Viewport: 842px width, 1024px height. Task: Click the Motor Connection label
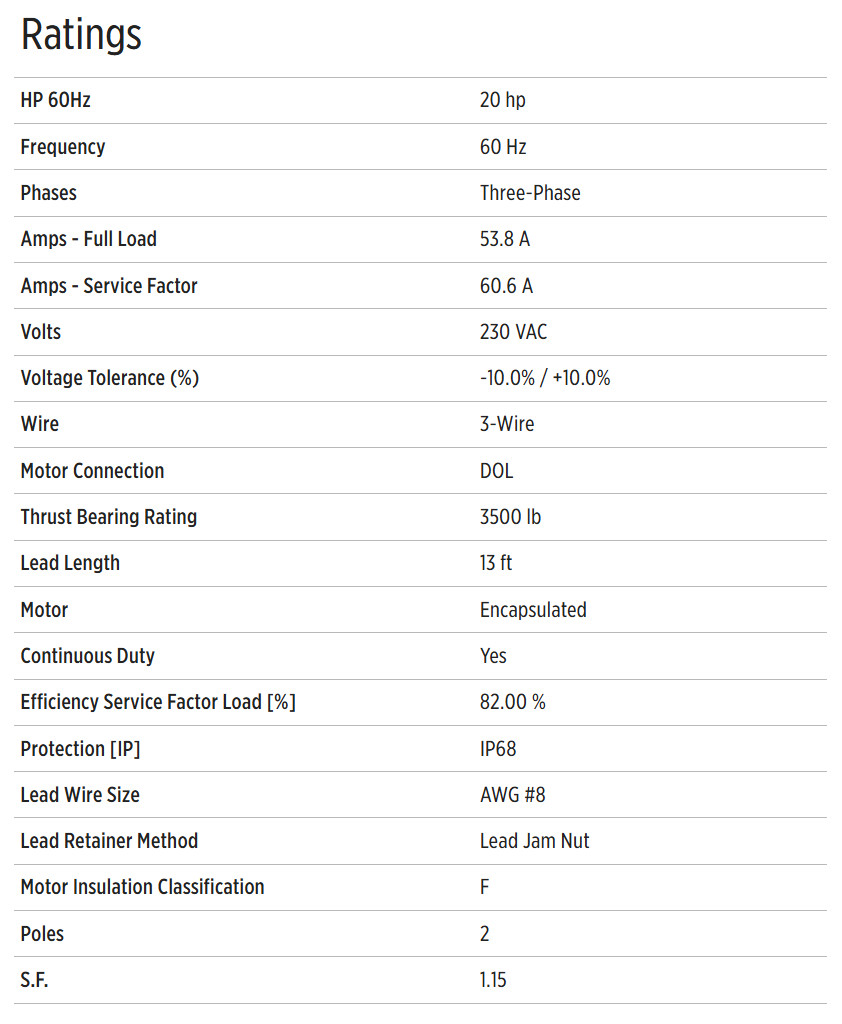click(x=92, y=471)
